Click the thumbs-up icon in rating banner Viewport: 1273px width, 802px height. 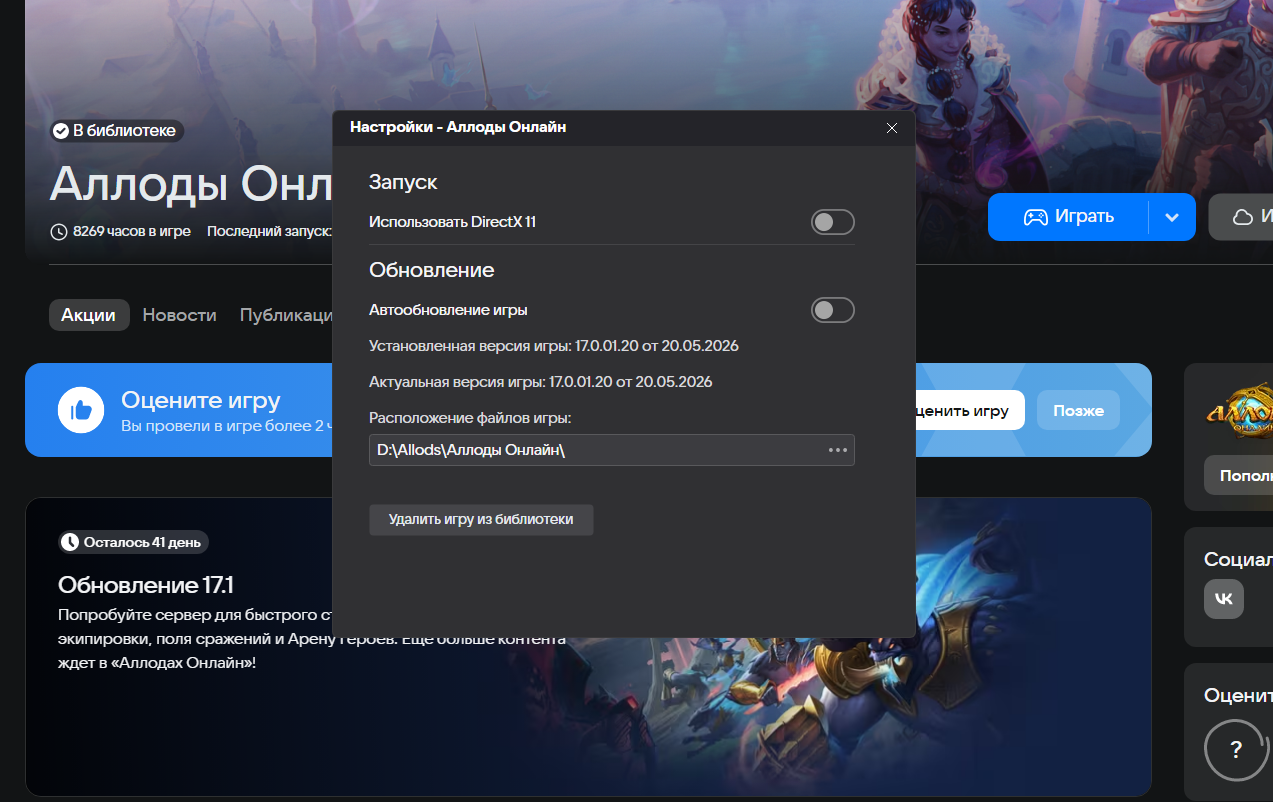click(82, 410)
